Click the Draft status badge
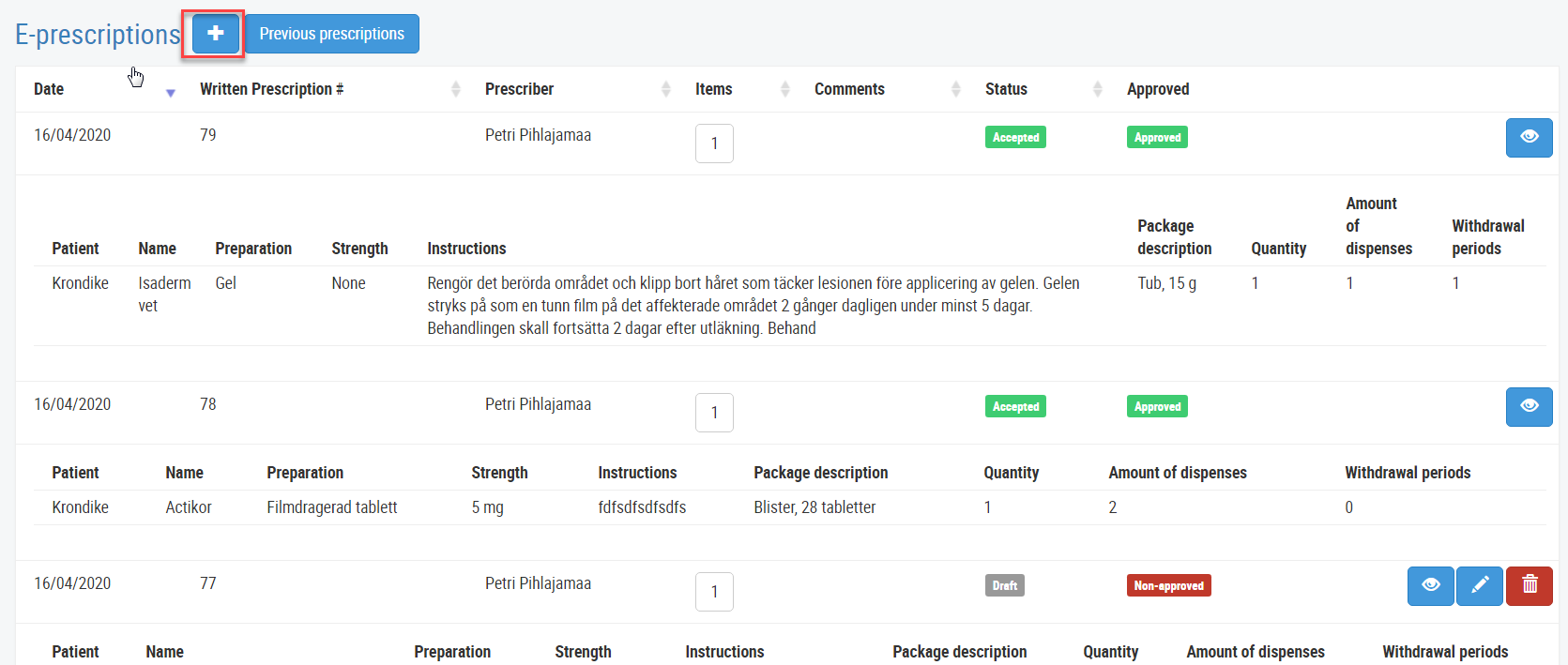The height and width of the screenshot is (665, 1568). pos(1004,585)
